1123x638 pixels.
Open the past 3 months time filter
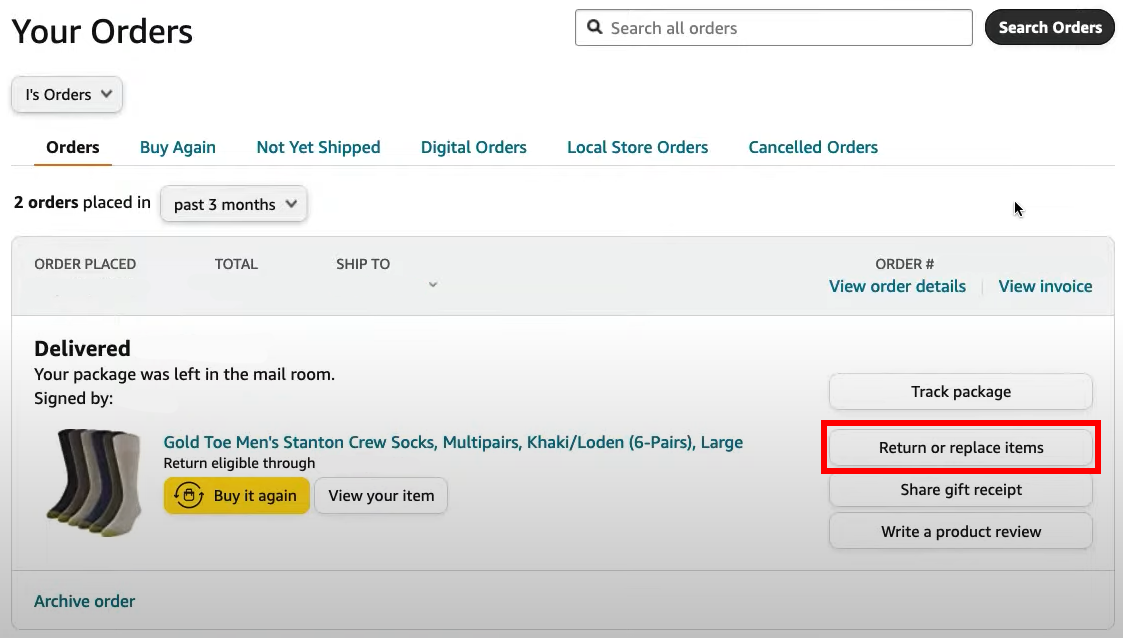[x=233, y=204]
